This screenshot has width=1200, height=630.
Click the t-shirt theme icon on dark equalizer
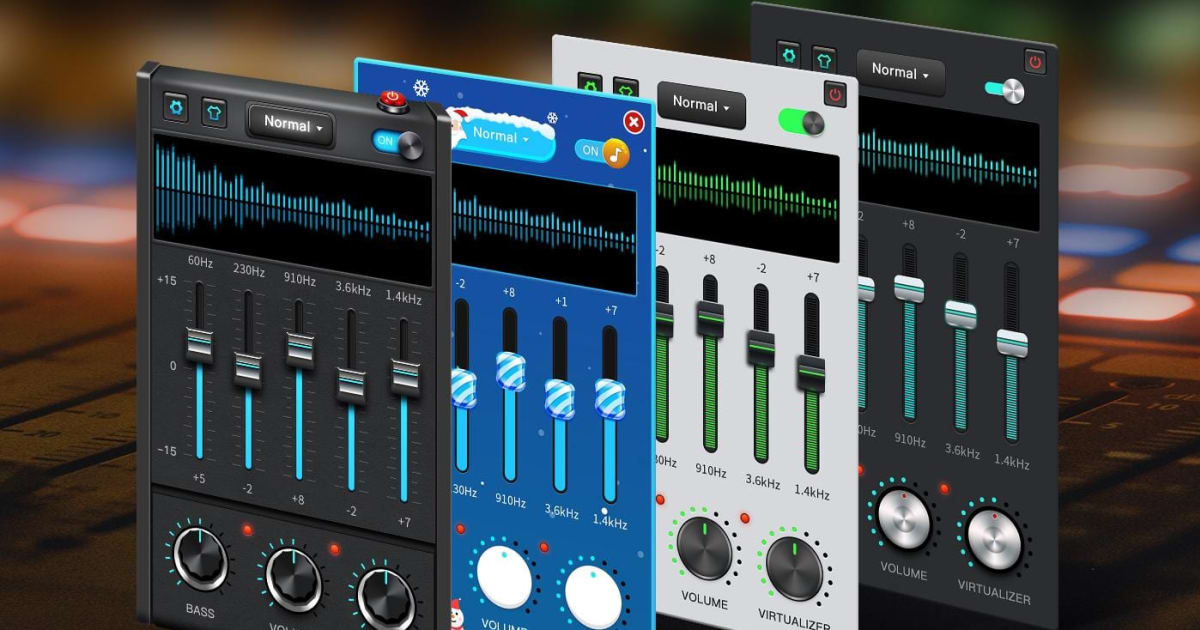[x=212, y=112]
